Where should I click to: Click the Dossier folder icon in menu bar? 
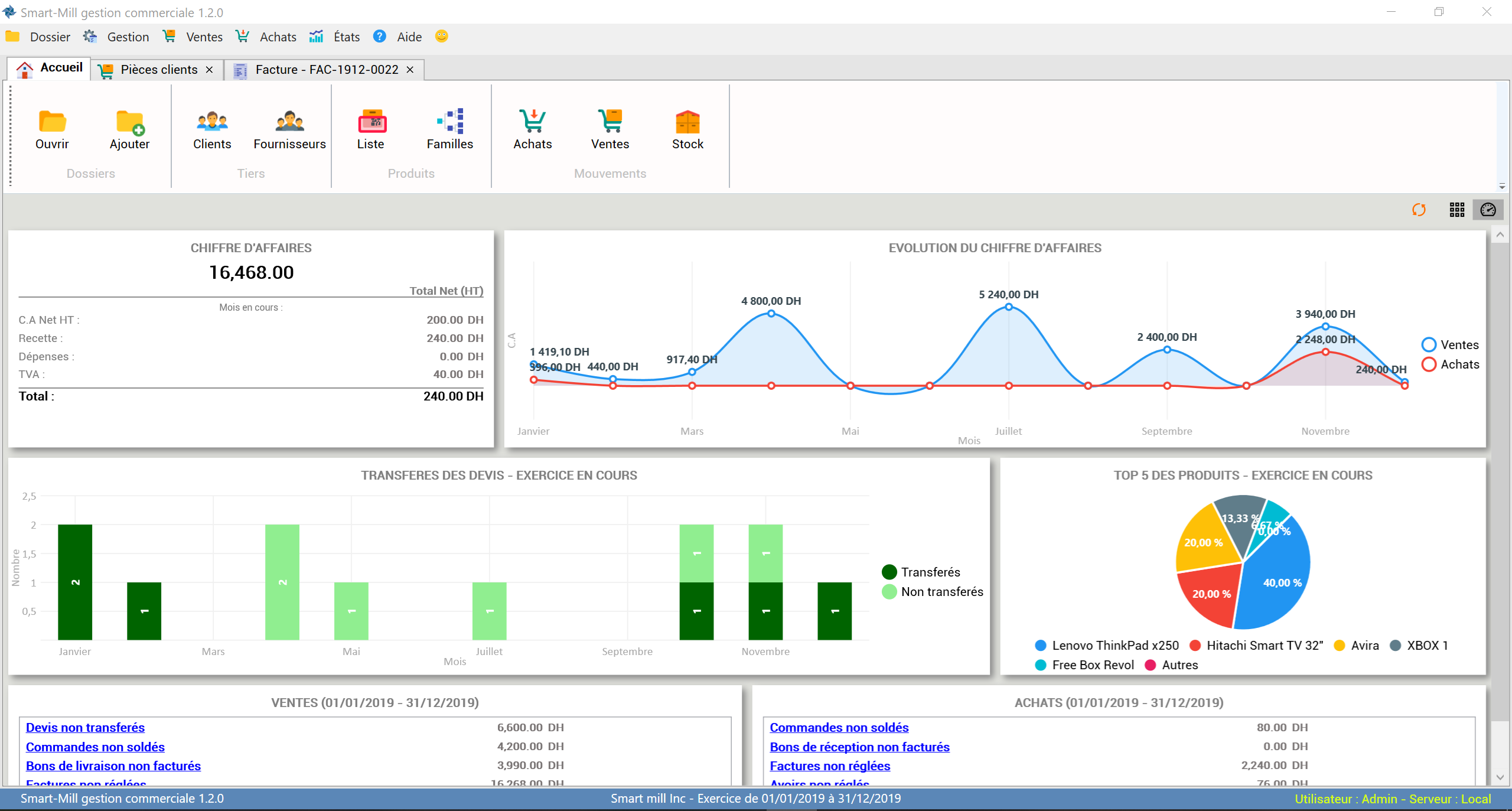click(x=12, y=37)
